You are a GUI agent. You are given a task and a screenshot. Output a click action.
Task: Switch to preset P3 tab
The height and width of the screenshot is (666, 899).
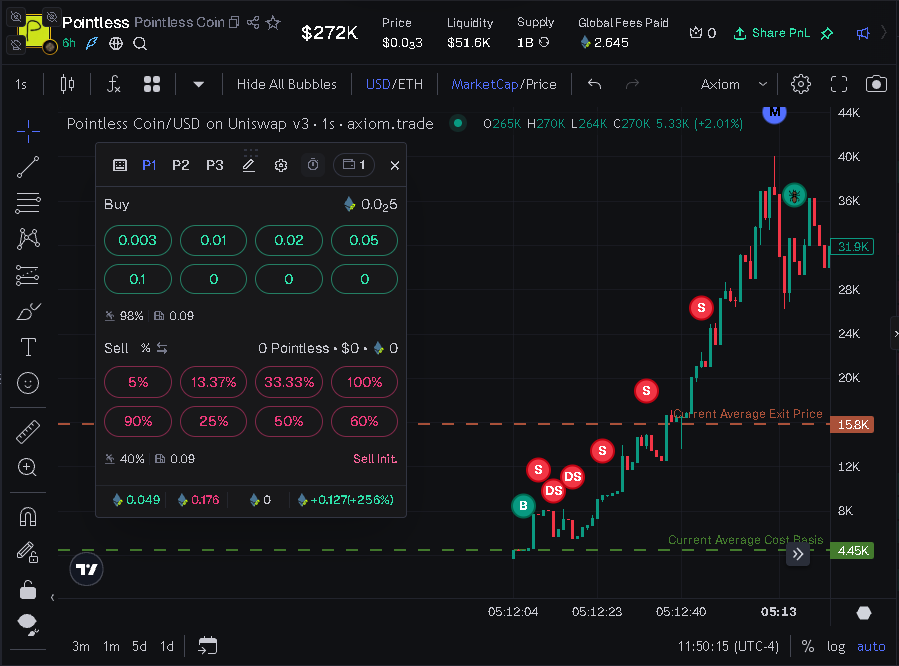(x=214, y=165)
